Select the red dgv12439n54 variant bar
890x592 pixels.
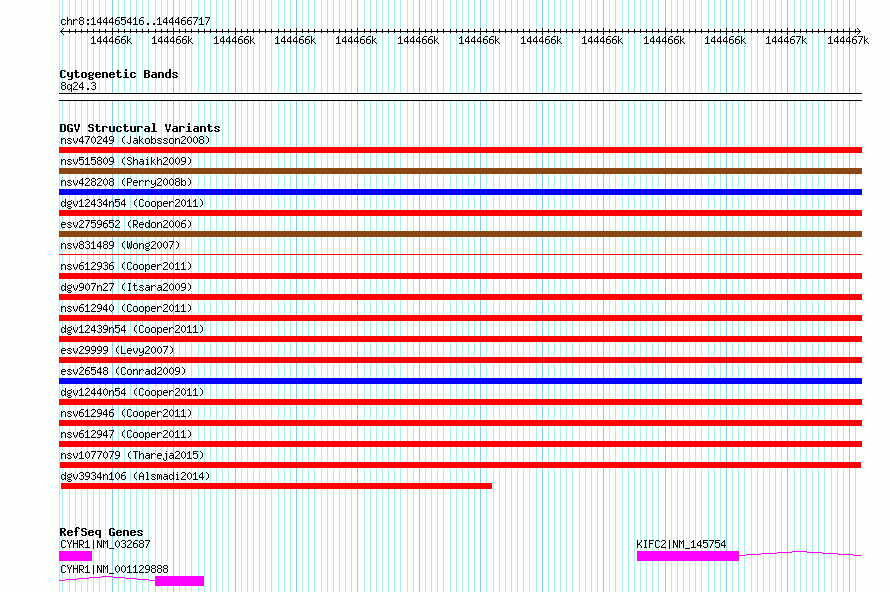[460, 339]
